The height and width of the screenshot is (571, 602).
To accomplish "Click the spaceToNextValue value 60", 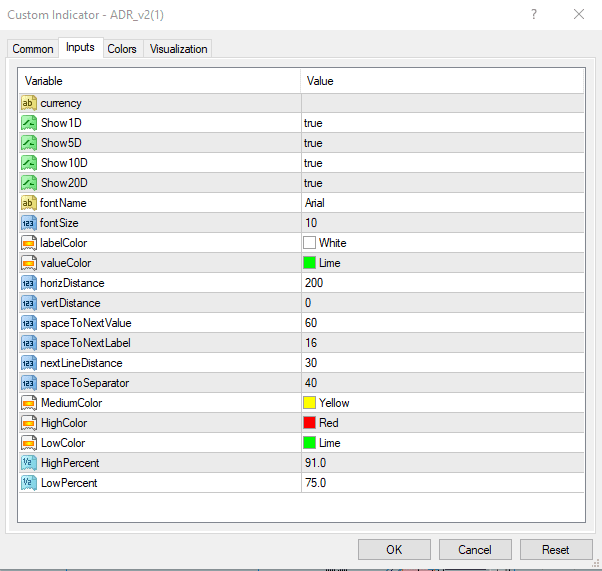I will [311, 323].
